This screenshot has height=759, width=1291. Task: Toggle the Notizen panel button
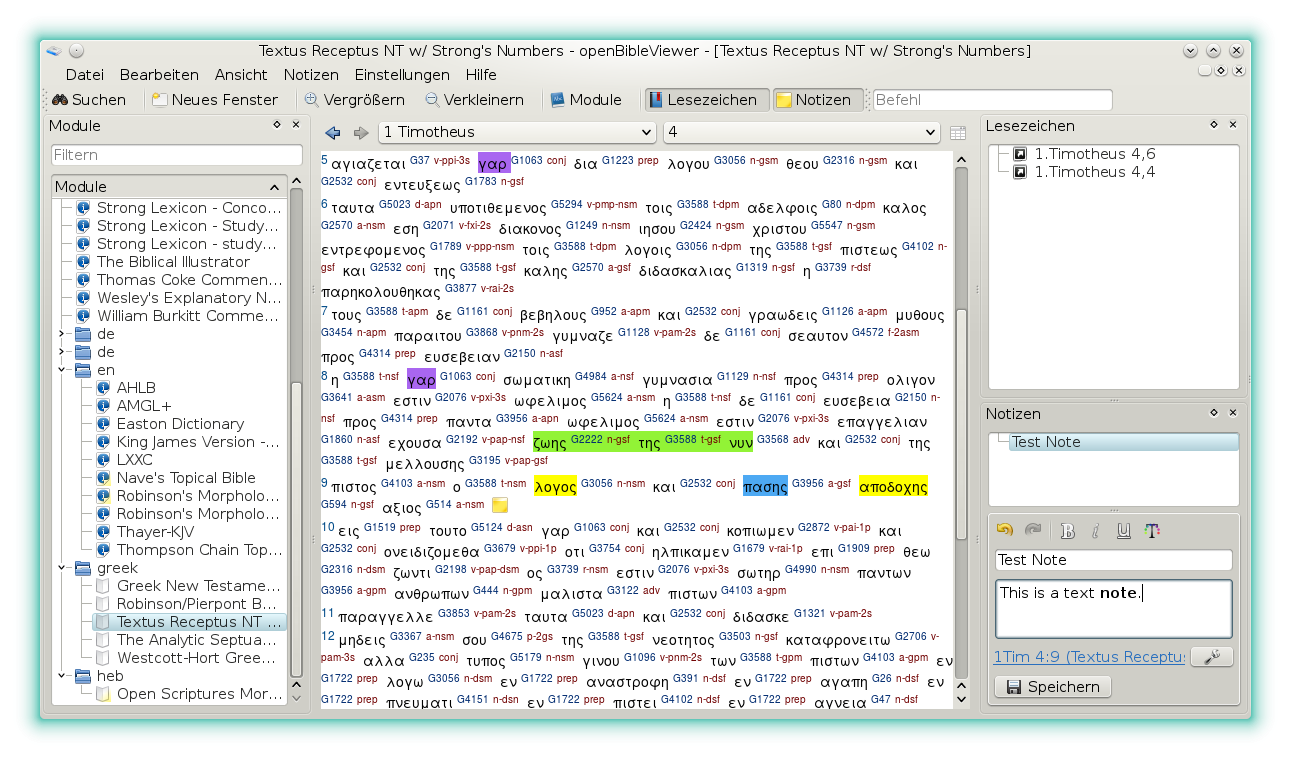(818, 100)
